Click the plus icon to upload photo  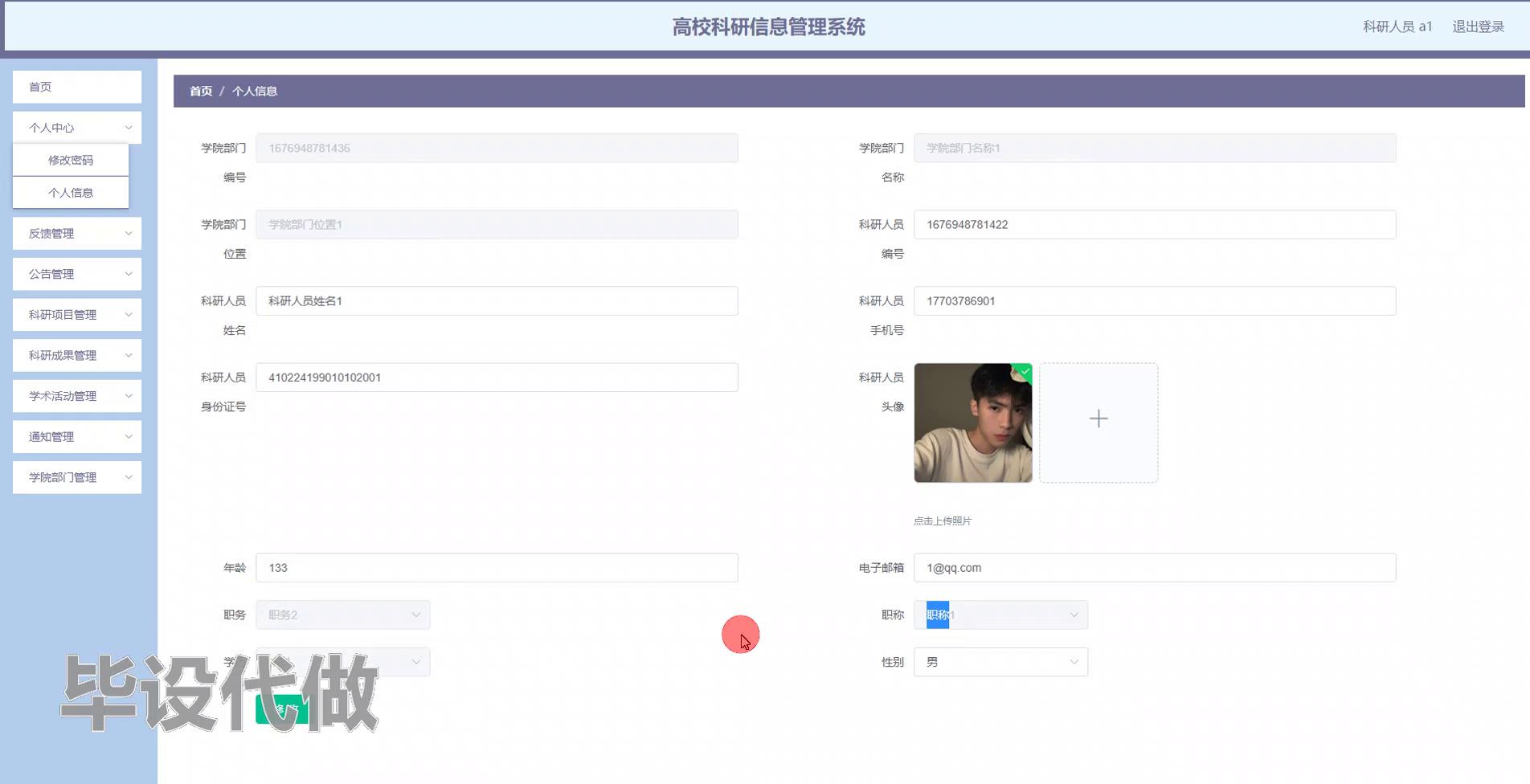(x=1098, y=419)
